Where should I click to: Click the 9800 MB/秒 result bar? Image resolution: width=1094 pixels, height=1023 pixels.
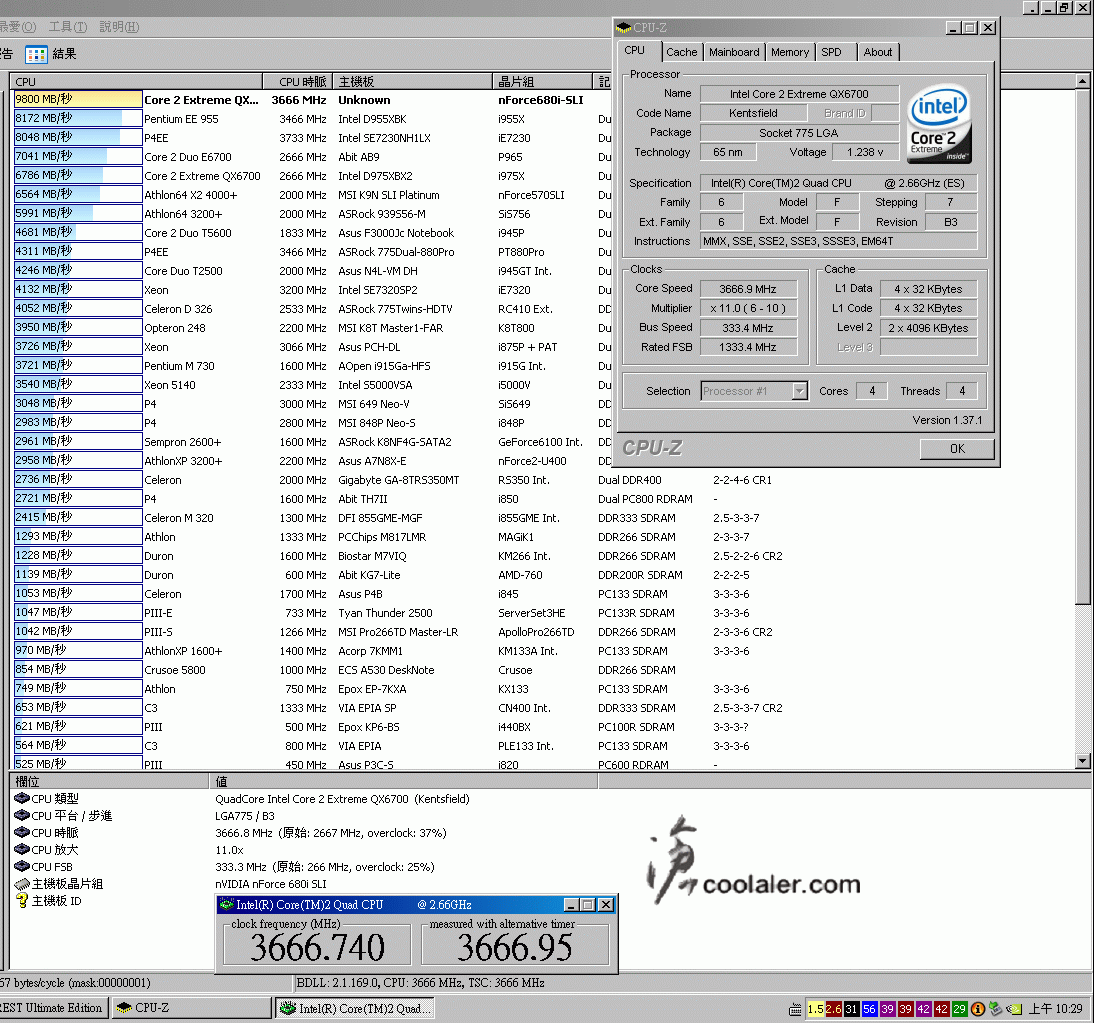(x=78, y=100)
